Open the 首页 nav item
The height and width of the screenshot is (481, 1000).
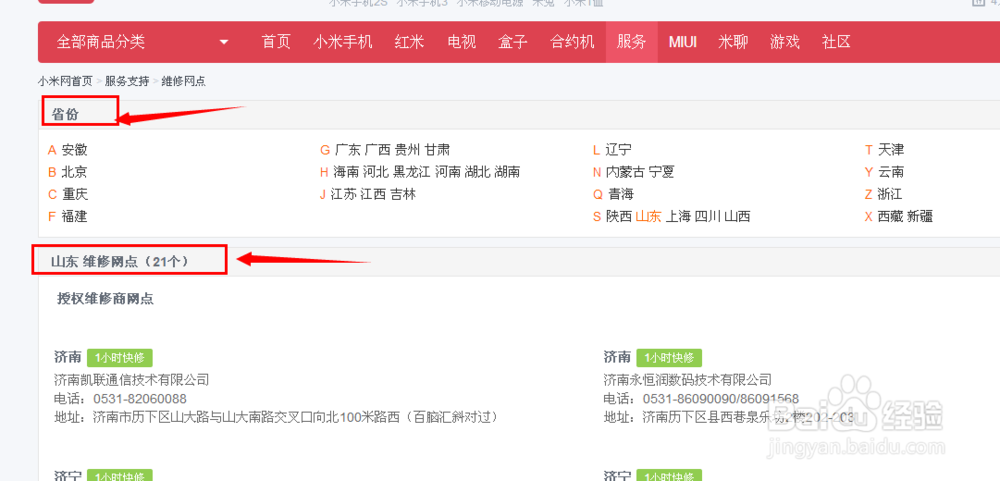[276, 42]
